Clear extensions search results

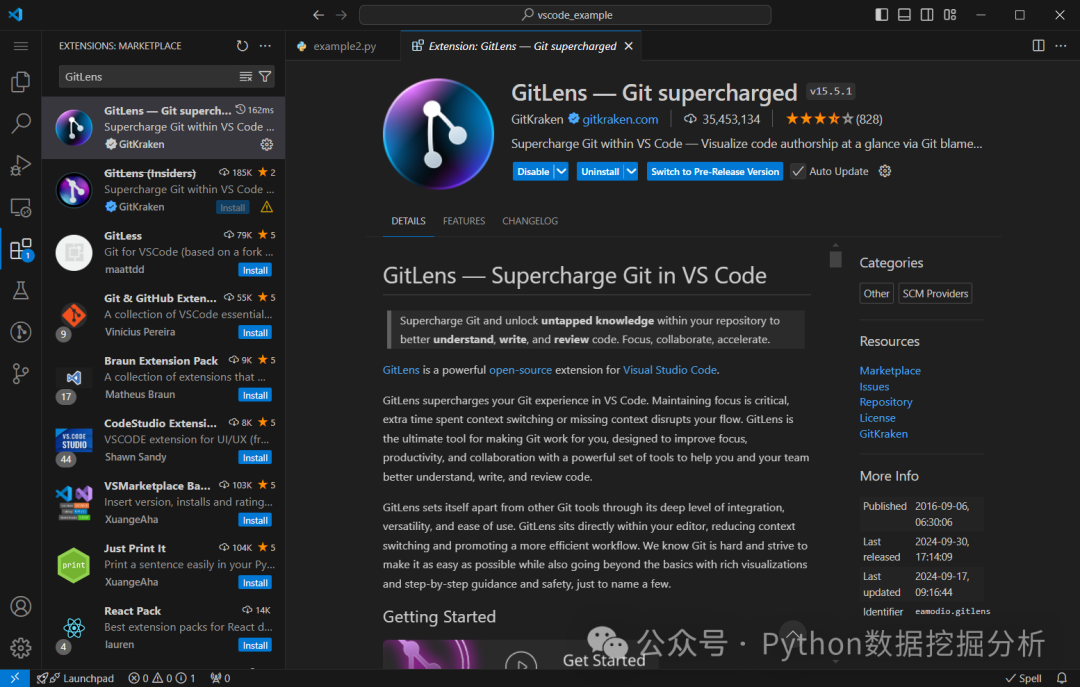[x=245, y=76]
